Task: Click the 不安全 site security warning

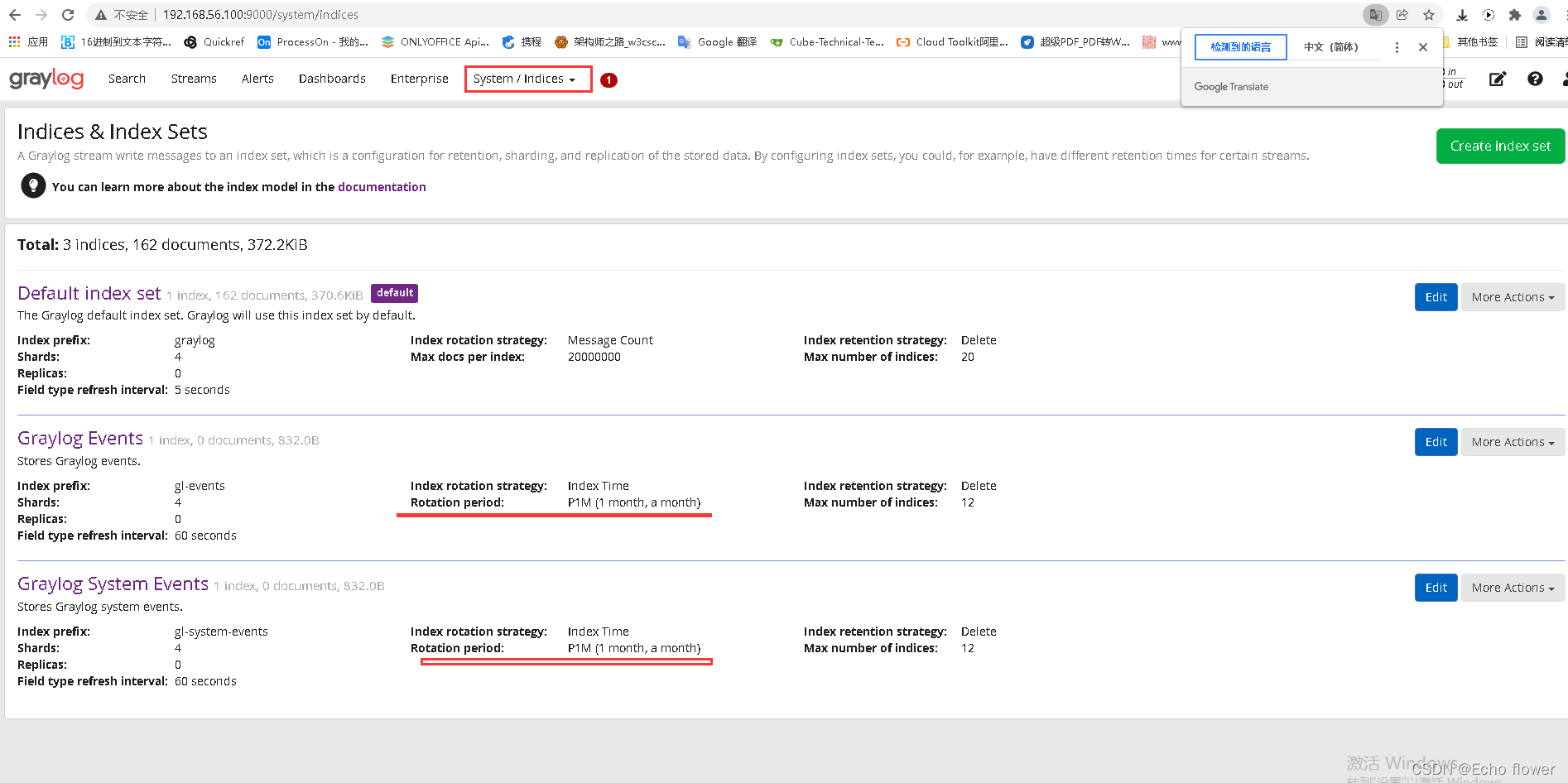Action: point(122,15)
